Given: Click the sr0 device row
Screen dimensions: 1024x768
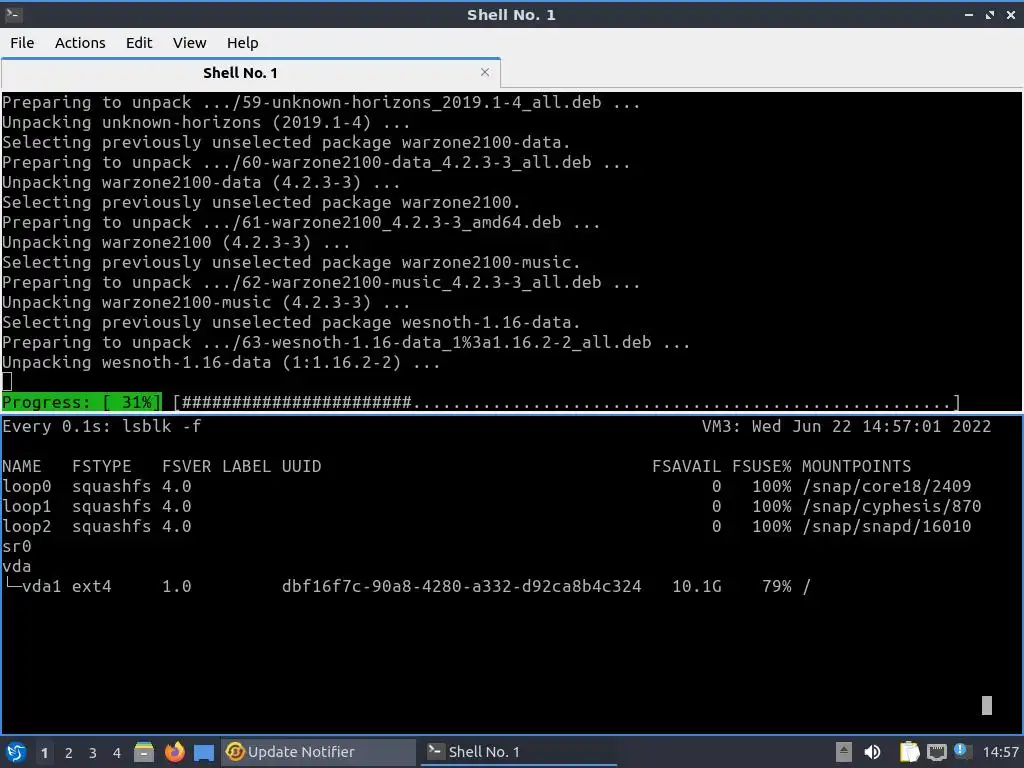Looking at the screenshot, I should (x=16, y=547).
